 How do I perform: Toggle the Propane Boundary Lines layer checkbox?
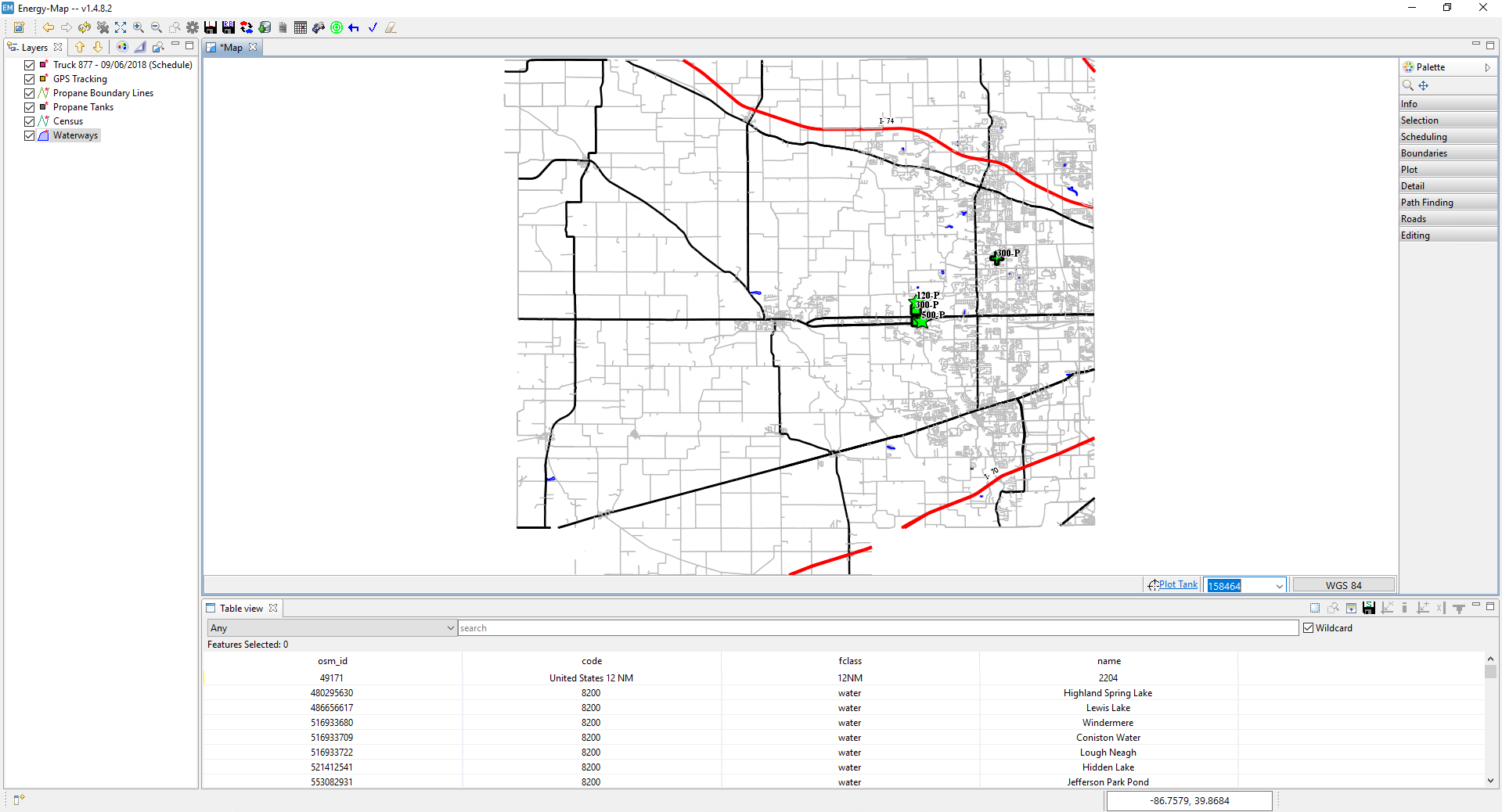(30, 93)
